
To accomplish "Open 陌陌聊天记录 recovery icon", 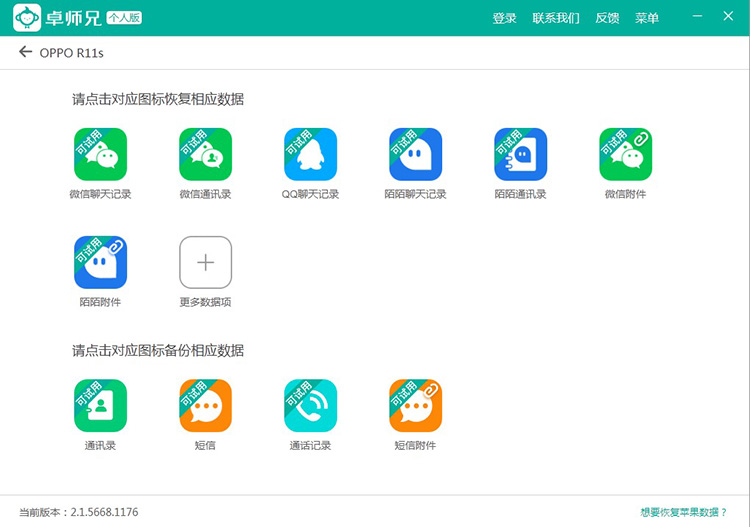I will pyautogui.click(x=415, y=155).
